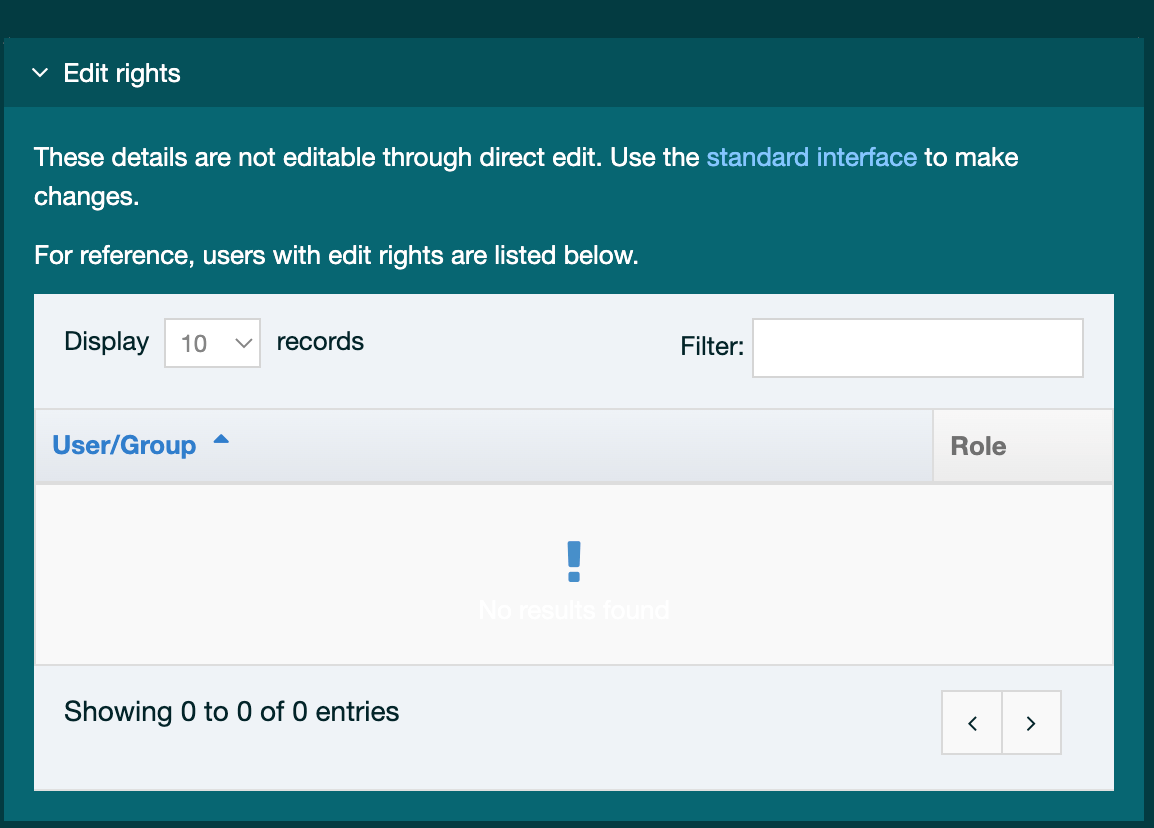Screen dimensions: 1154x828
Task: Click the records label after the dropdown
Action: [x=320, y=341]
